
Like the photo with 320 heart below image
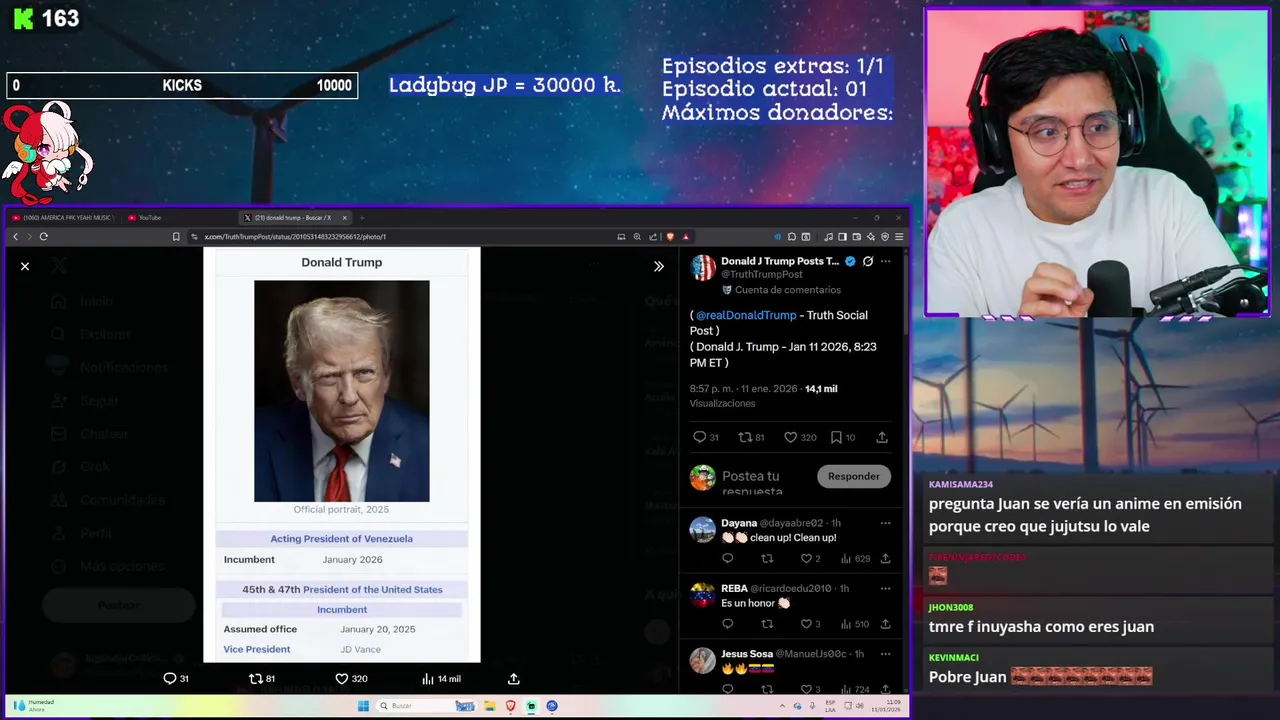[x=351, y=678]
